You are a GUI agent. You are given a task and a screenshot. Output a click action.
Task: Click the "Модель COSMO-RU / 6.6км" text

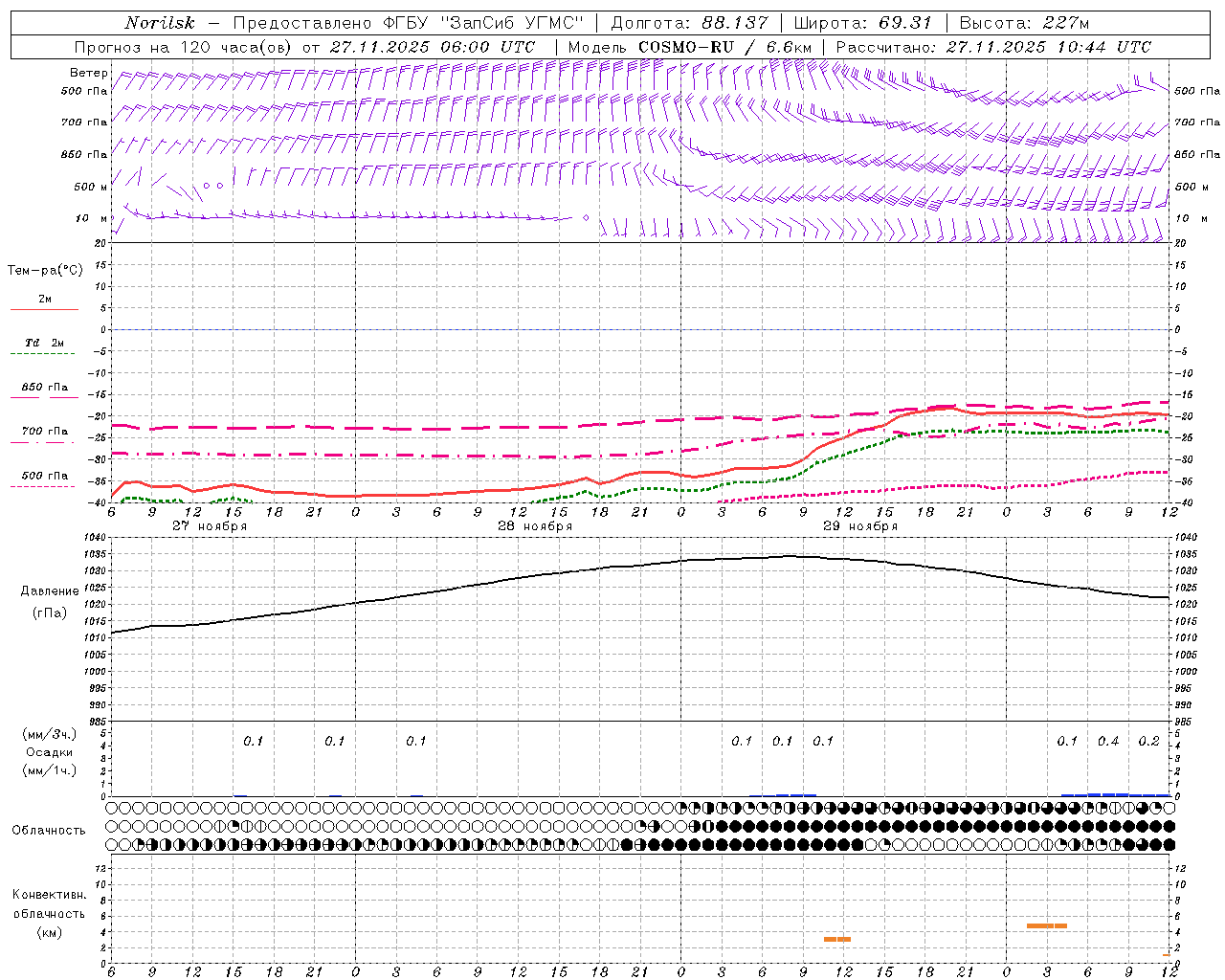point(690,47)
